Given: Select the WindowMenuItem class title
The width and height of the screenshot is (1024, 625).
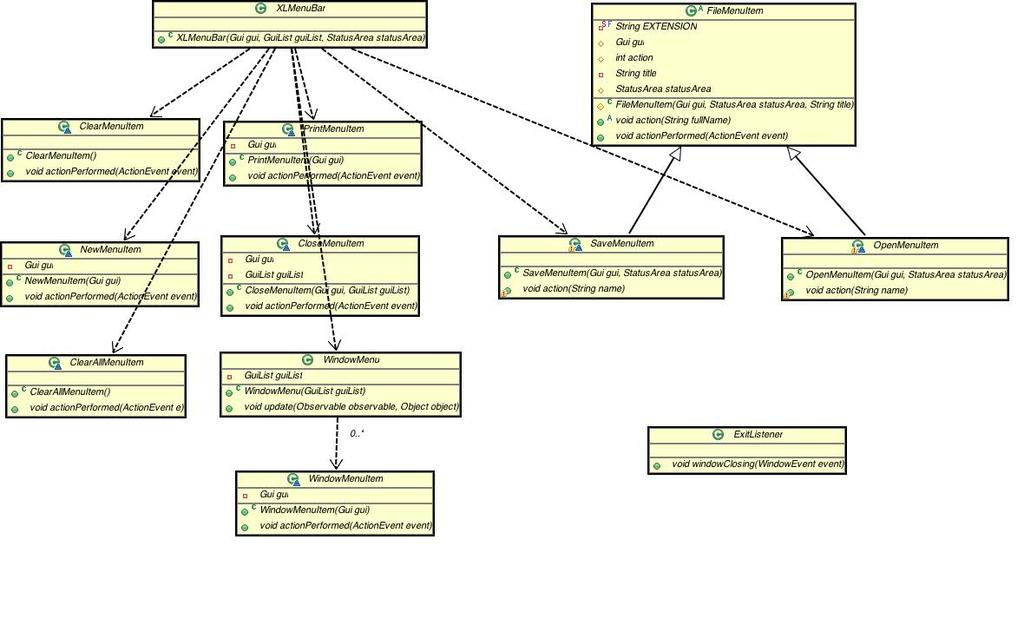Looking at the screenshot, I should click(345, 479).
